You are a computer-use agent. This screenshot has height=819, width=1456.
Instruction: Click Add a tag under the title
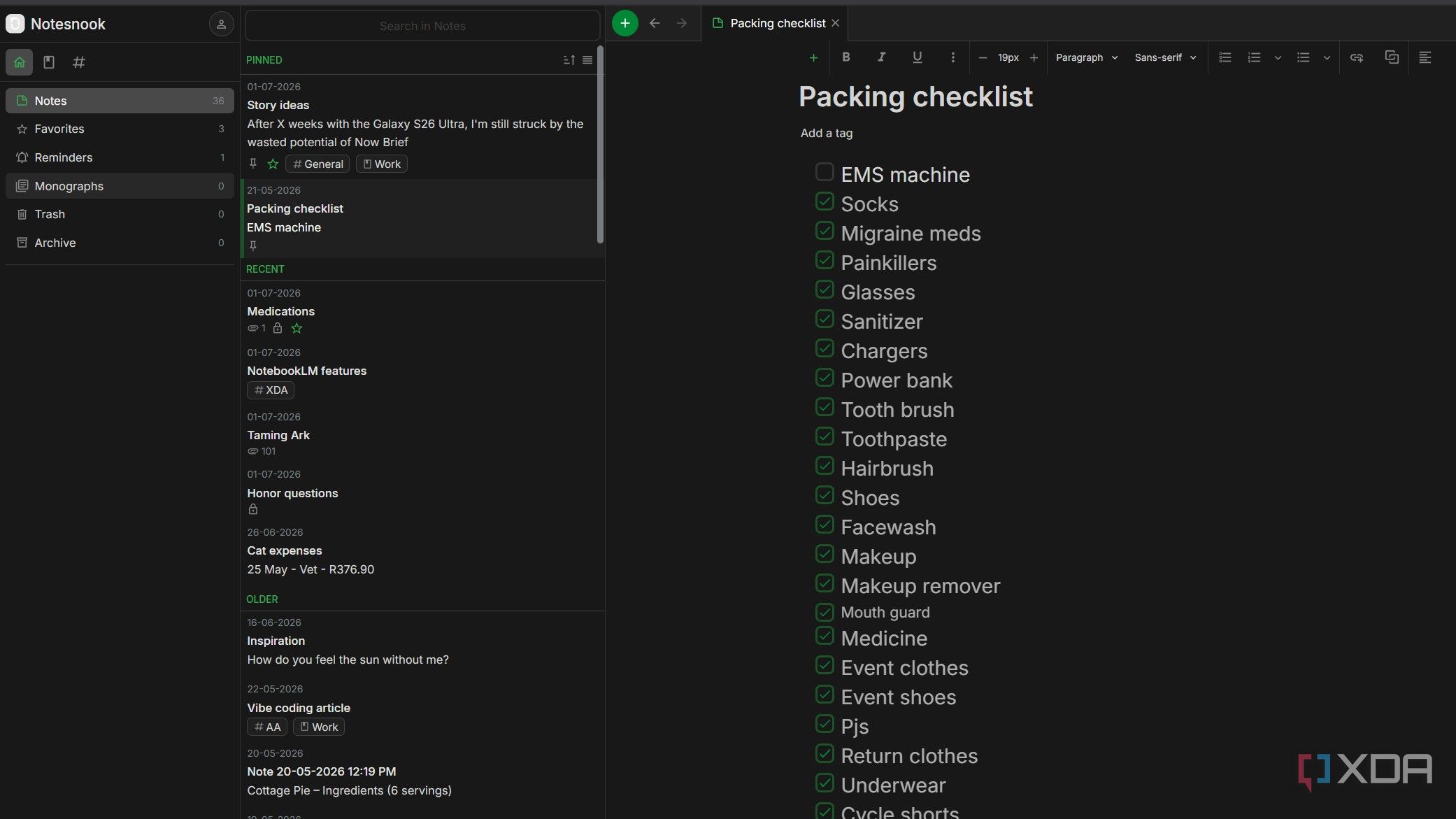tap(827, 133)
